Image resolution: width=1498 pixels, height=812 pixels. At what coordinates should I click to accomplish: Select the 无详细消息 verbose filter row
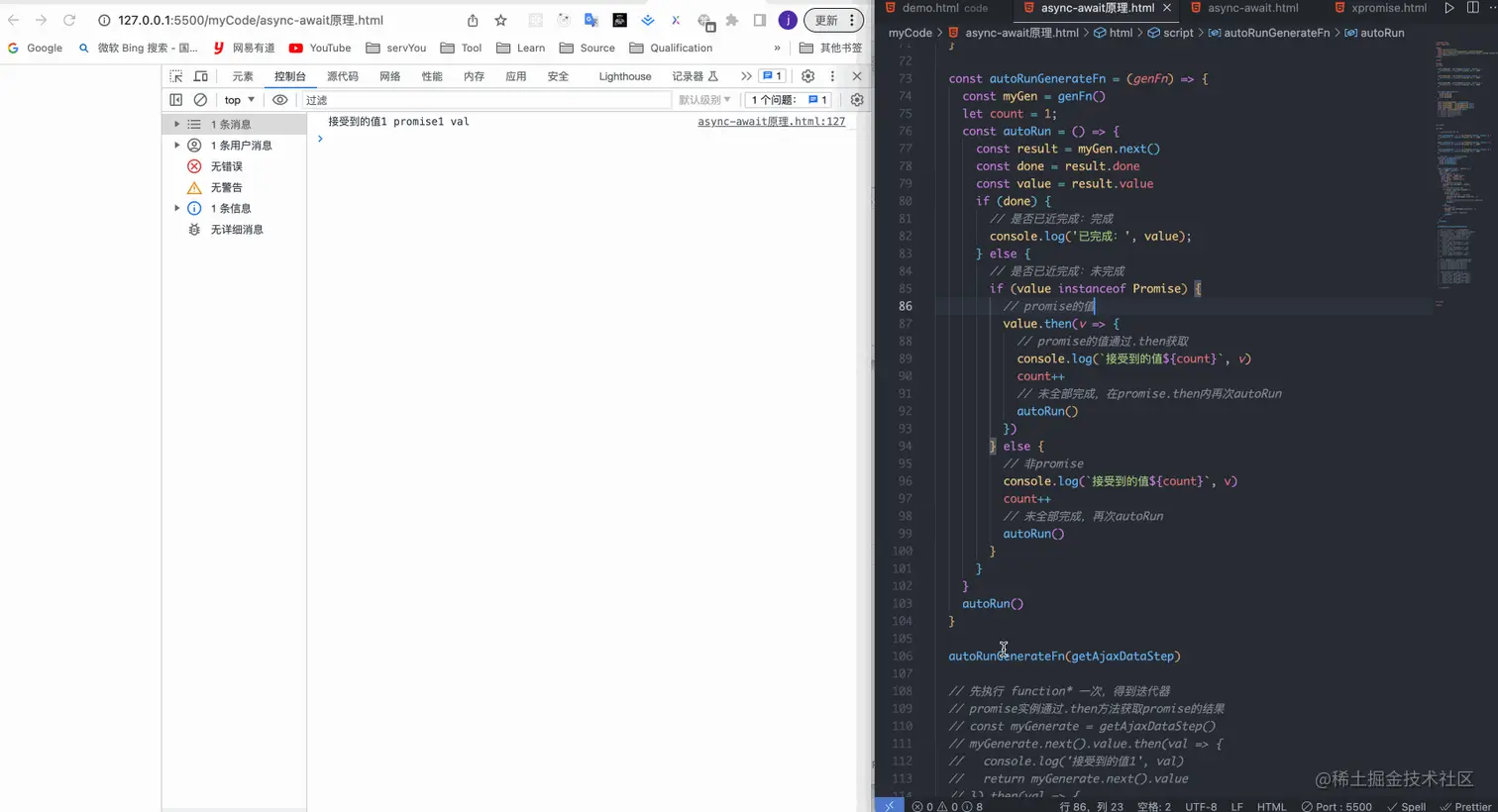point(233,230)
